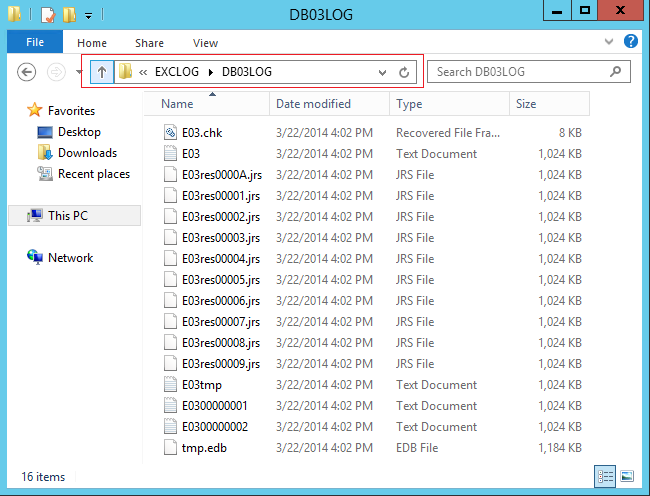This screenshot has height=496, width=650.
Task: Sort by the Size column header
Action: 549,104
